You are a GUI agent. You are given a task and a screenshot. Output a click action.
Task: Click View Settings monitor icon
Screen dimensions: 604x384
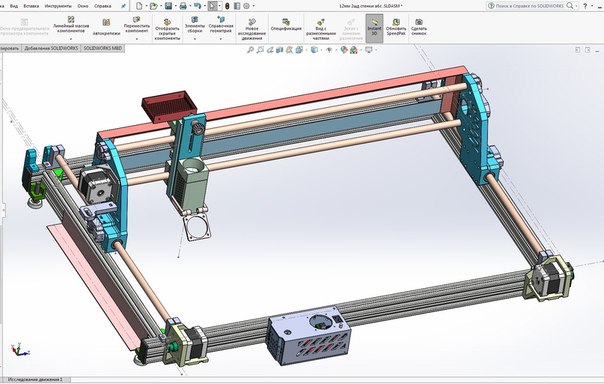369,50
